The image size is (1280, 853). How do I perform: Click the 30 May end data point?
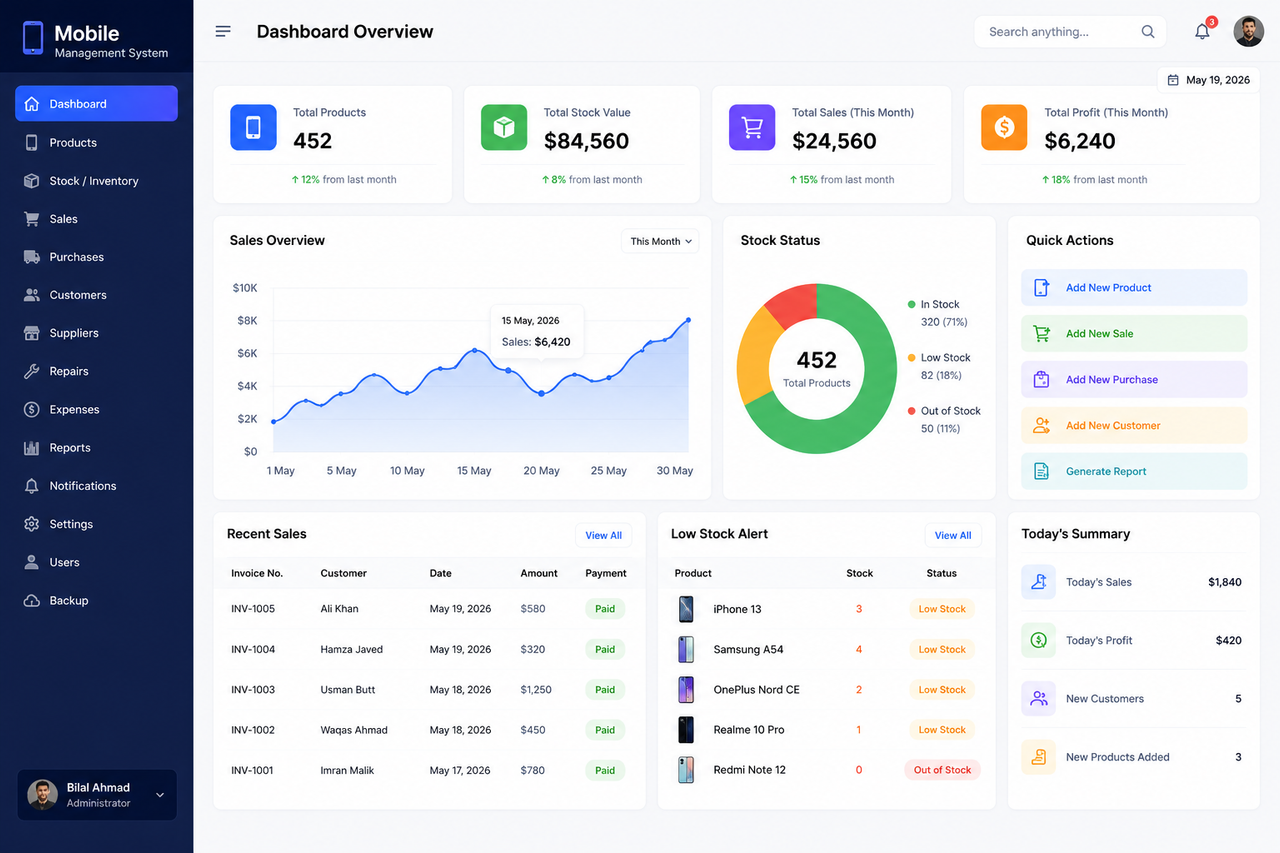coord(688,320)
